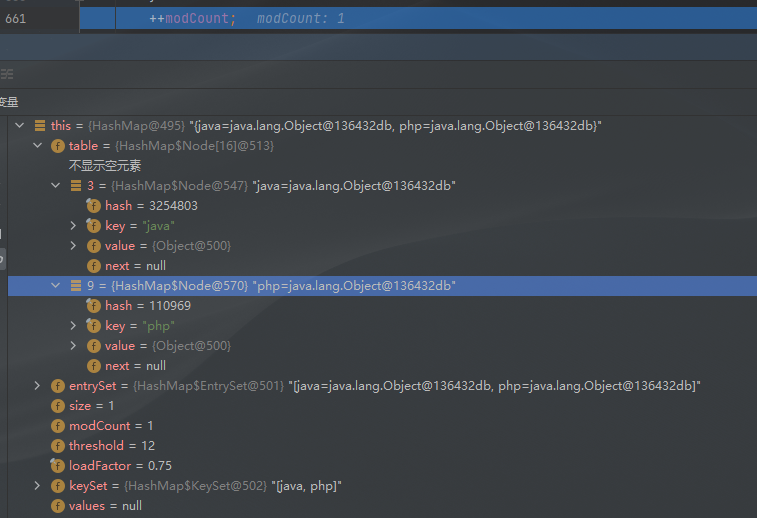Select the threshold = 12 row
Image resolution: width=757 pixels, height=518 pixels.
[x=382, y=446]
